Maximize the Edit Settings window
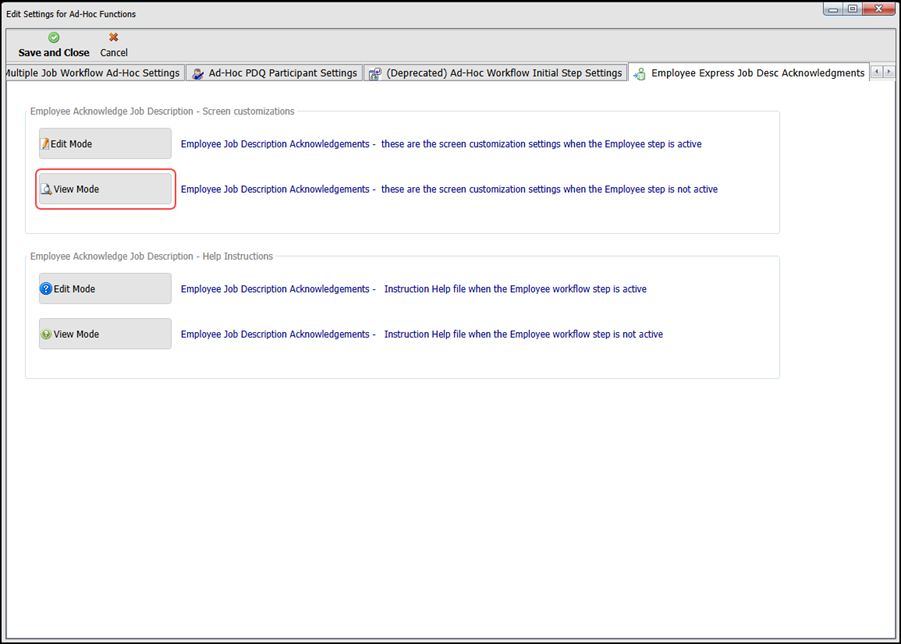 [852, 9]
